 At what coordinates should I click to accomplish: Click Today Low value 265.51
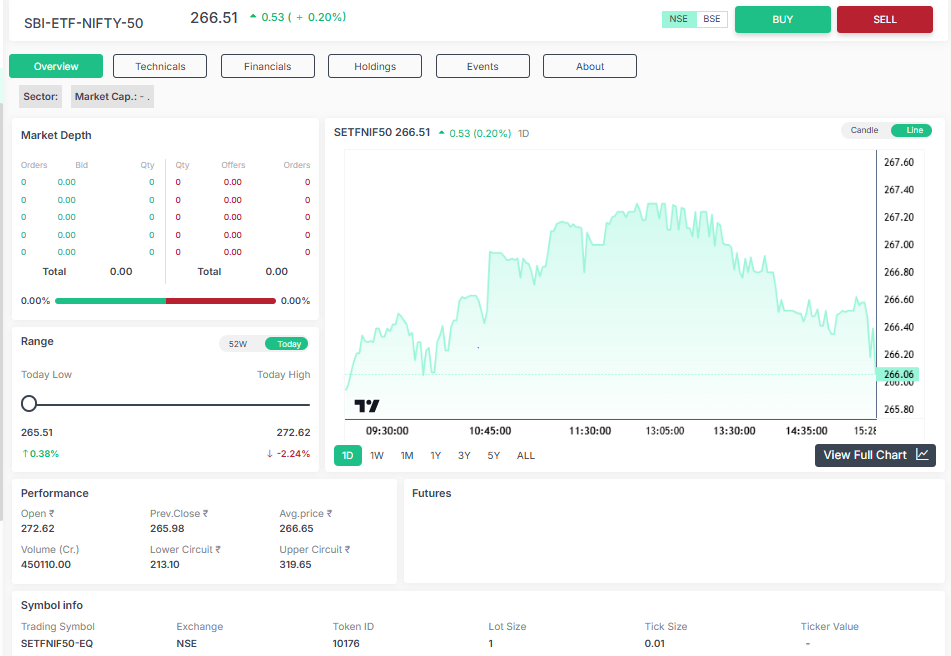pos(37,432)
